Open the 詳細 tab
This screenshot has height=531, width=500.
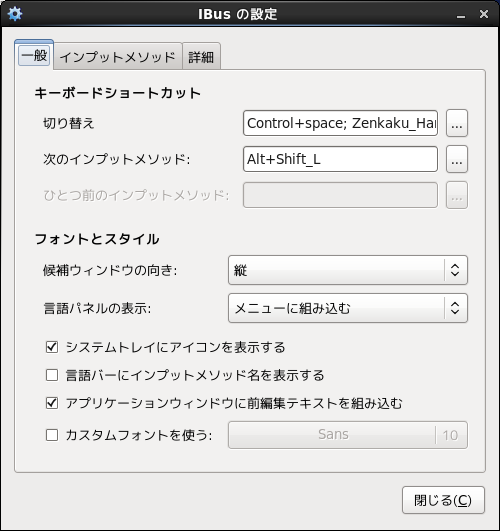click(201, 57)
